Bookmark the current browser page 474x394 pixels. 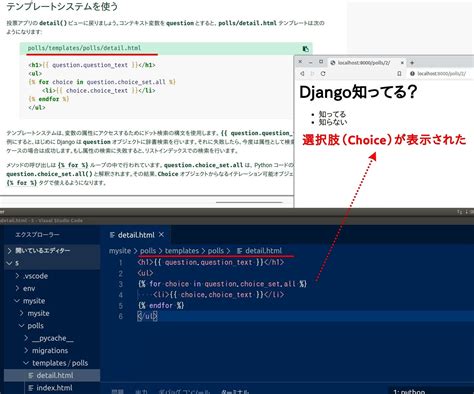coord(399,74)
